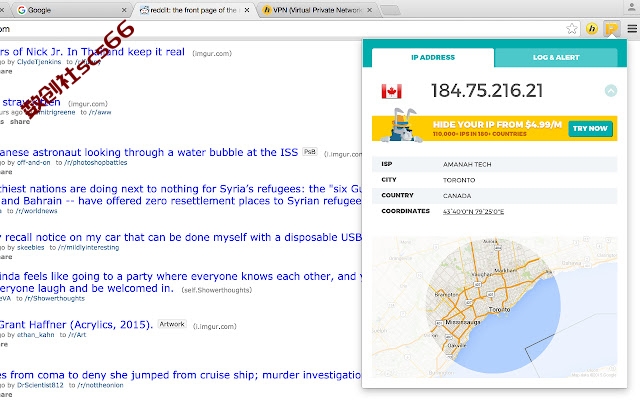Open the Grant Haffner (Acrylics, 2015) post
640x400 pixels.
coord(76,324)
